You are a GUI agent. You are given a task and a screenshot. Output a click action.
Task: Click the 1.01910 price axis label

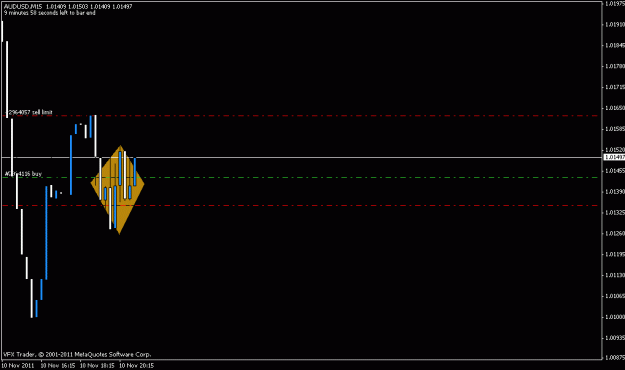click(x=615, y=24)
